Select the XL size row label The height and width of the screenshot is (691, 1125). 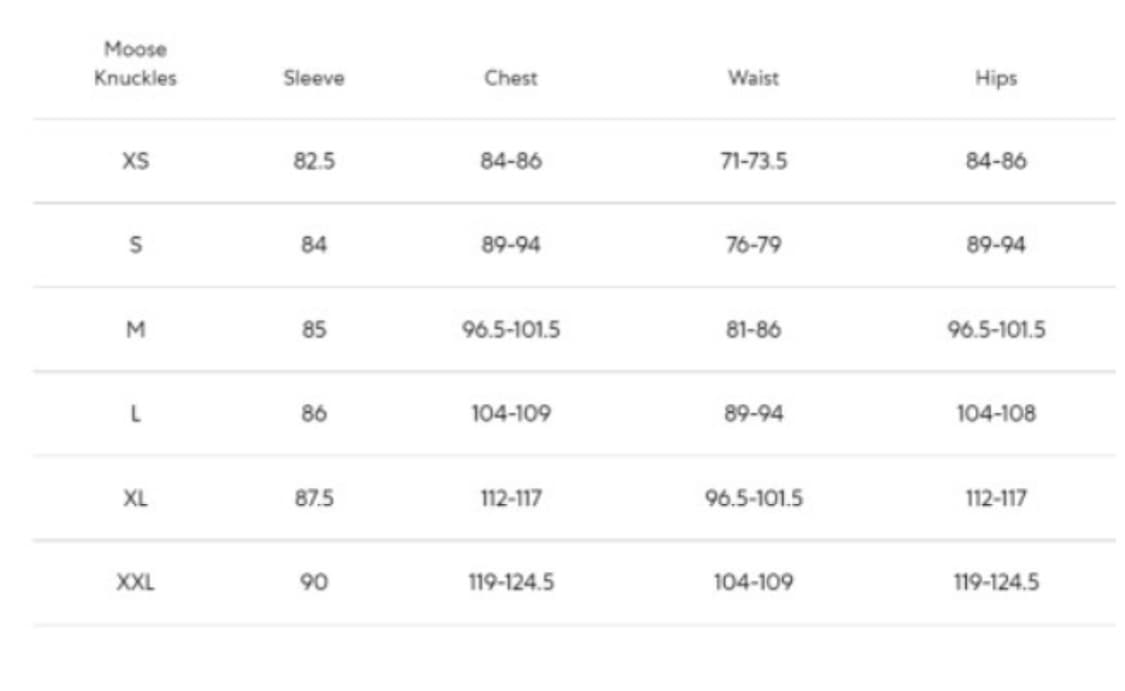pos(135,497)
